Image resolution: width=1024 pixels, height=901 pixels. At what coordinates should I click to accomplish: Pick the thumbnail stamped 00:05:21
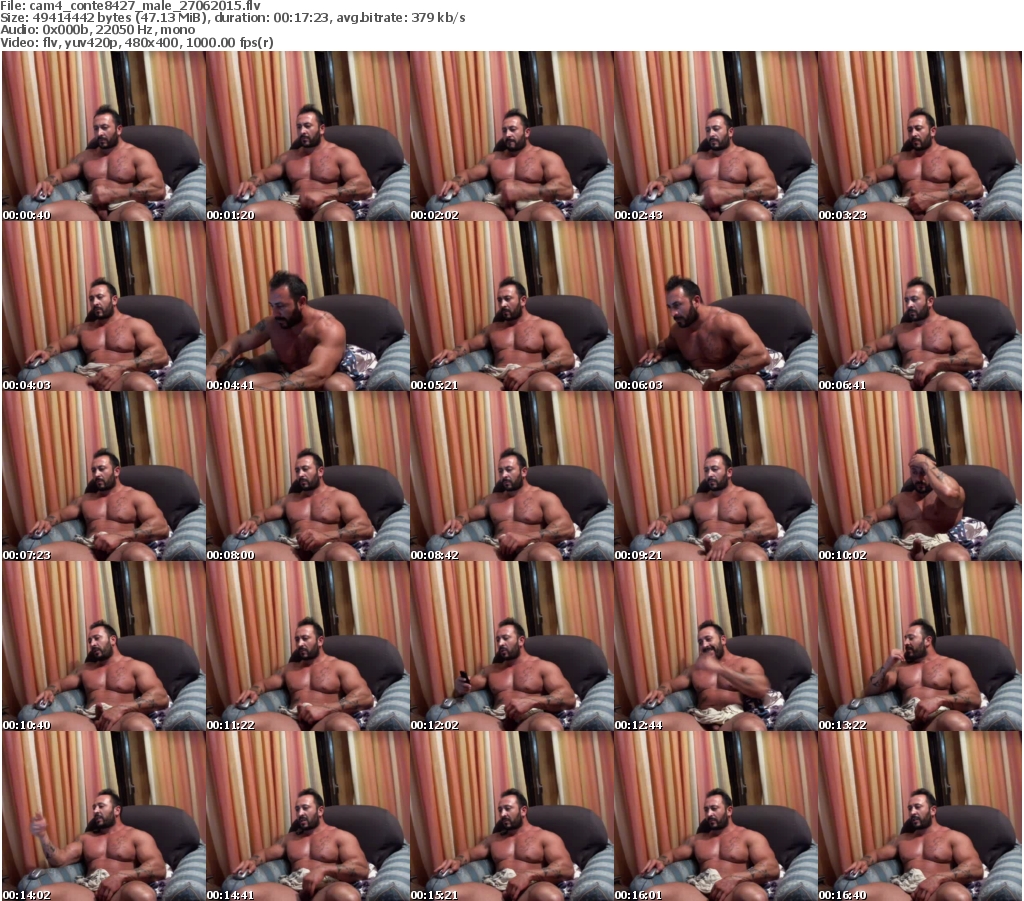(512, 306)
